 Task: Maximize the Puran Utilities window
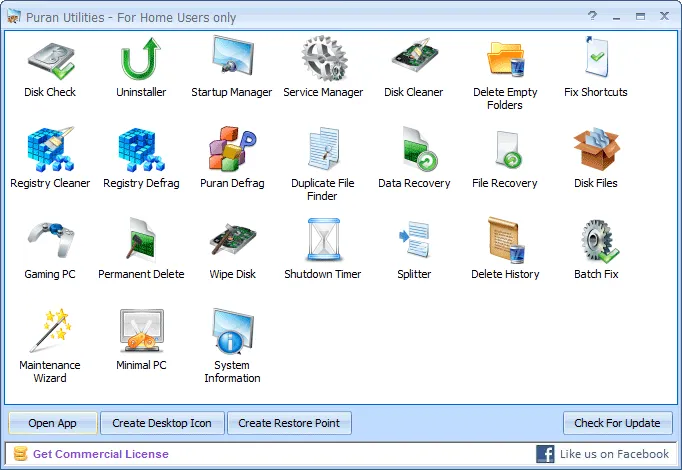point(640,17)
